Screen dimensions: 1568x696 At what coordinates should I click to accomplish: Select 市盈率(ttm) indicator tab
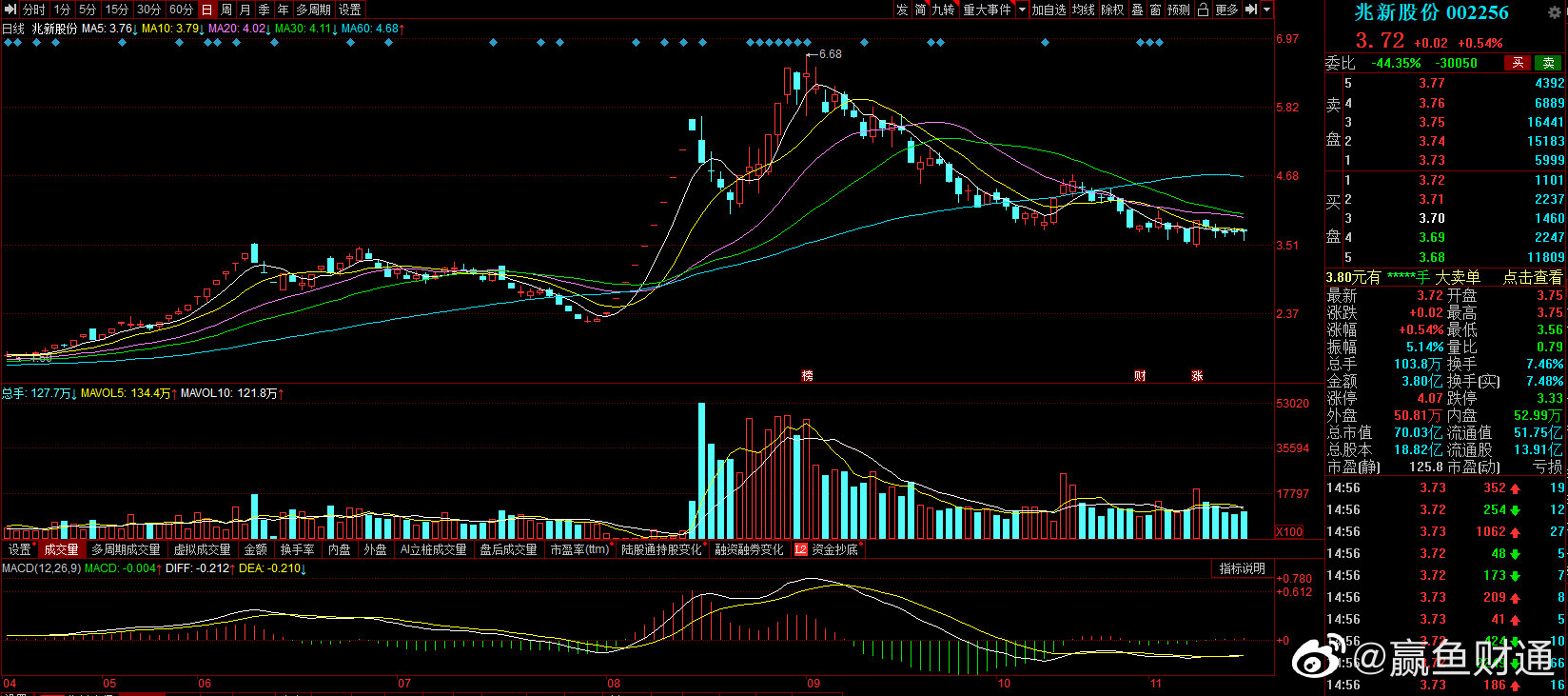click(x=579, y=549)
